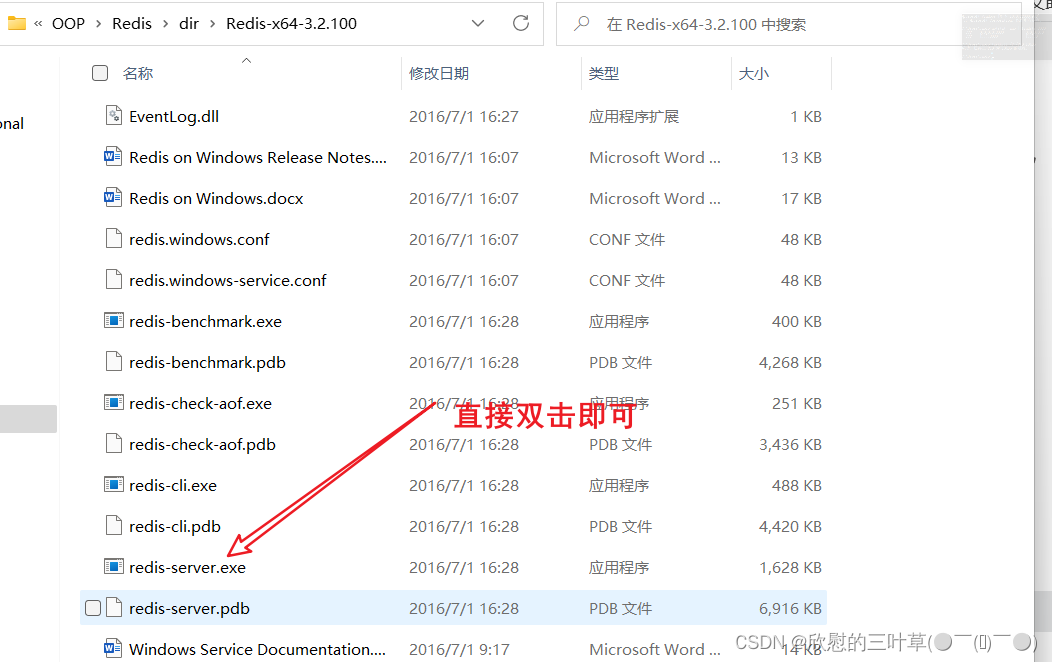Click the 1,628 KB size of redis-server.exe
The height and width of the screenshot is (662, 1052).
click(790, 567)
